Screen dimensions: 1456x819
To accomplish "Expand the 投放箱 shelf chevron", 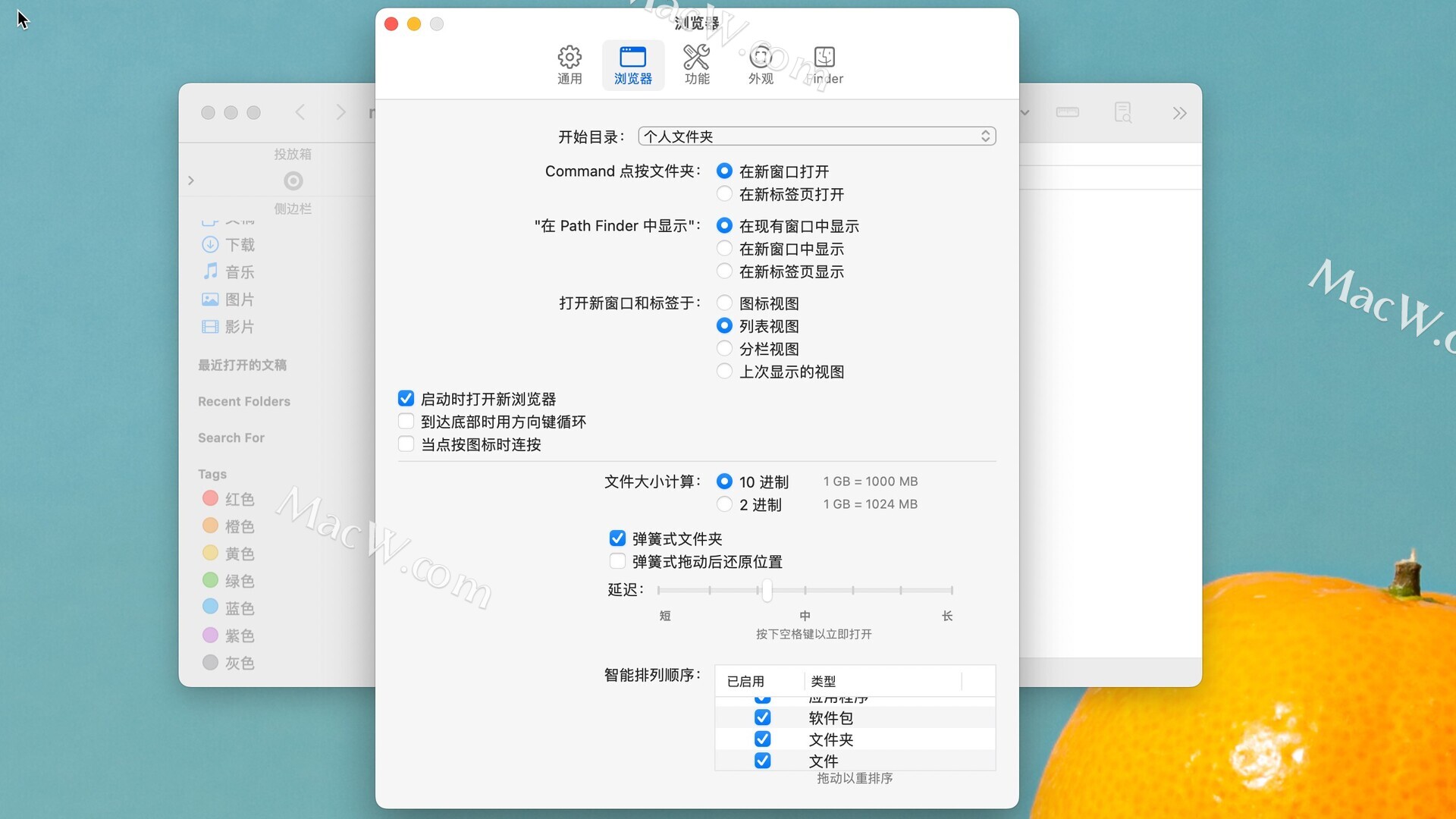I will pos(191,180).
